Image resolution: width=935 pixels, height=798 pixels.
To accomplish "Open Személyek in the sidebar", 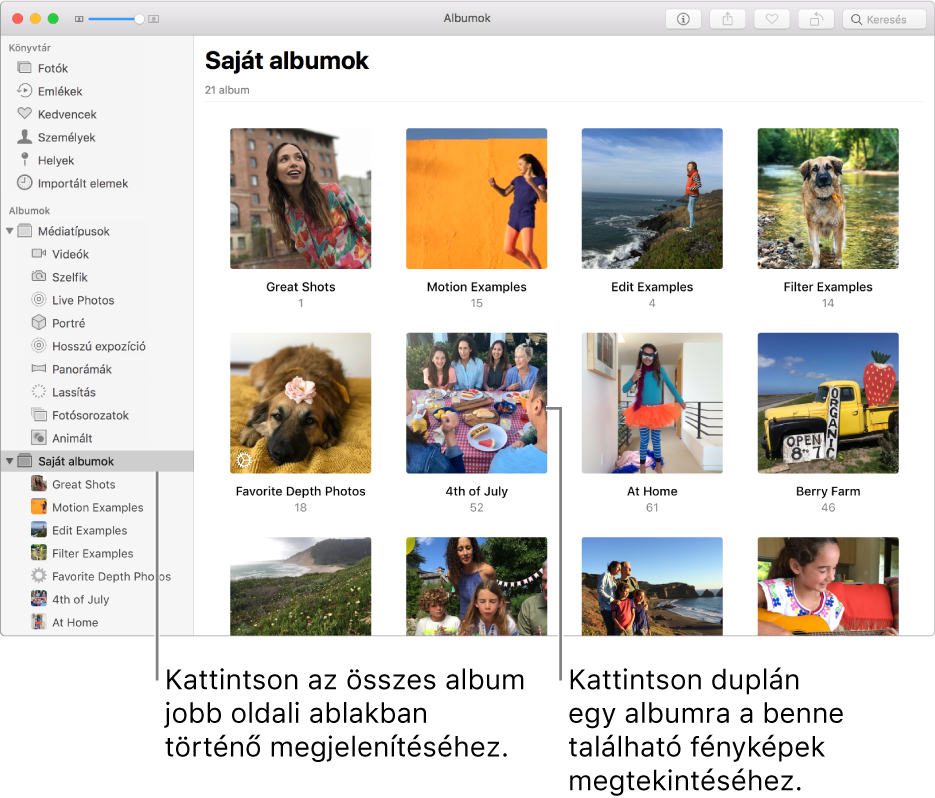I will point(66,137).
